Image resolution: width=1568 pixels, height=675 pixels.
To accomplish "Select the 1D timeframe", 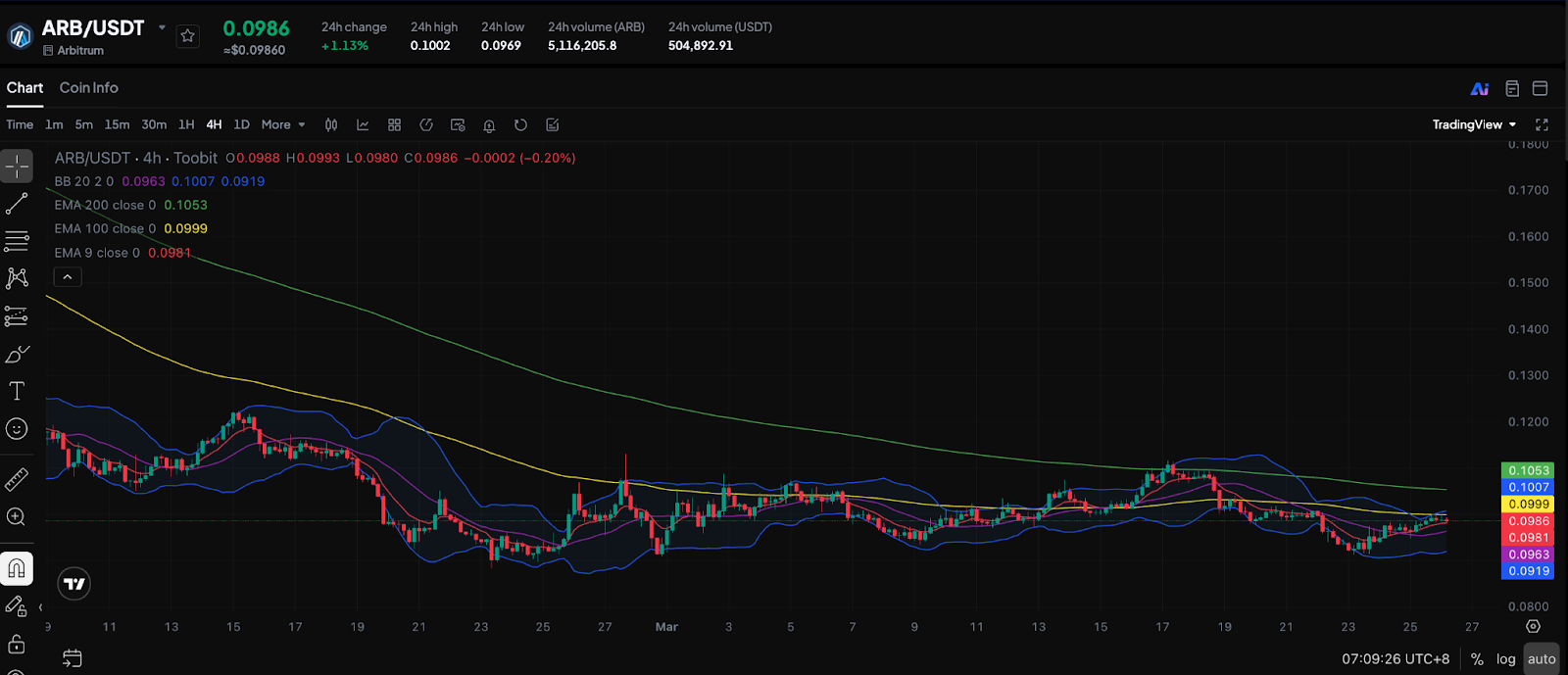I will [241, 125].
